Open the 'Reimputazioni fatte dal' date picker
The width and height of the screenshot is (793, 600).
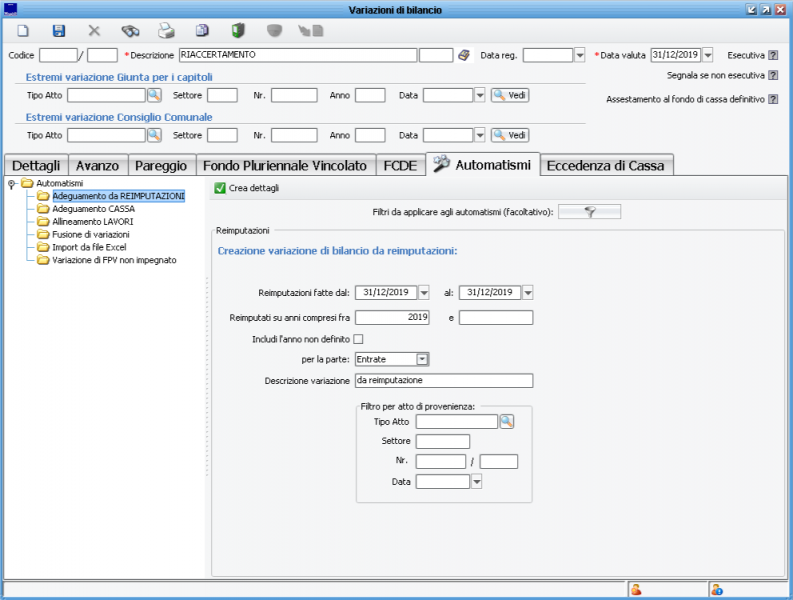[423, 292]
